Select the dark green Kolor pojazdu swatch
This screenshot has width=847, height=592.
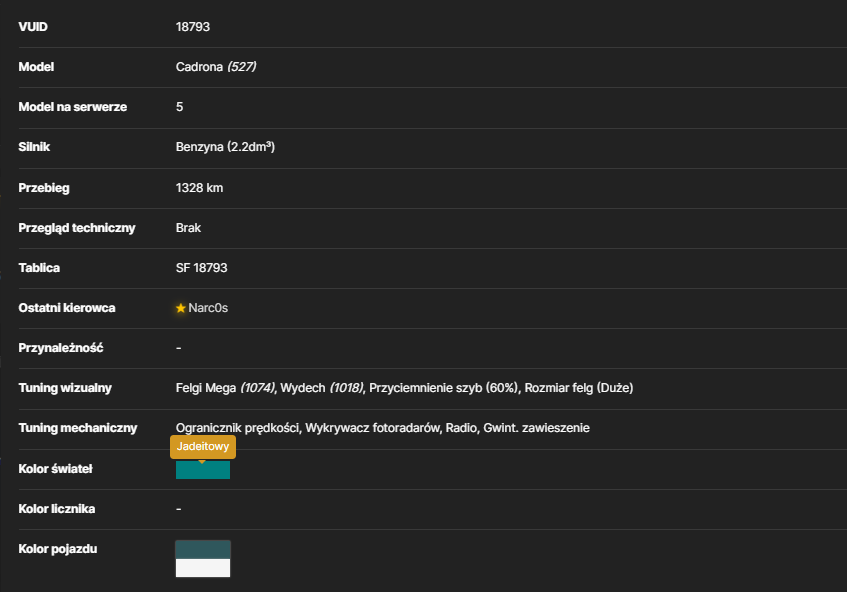tap(203, 549)
